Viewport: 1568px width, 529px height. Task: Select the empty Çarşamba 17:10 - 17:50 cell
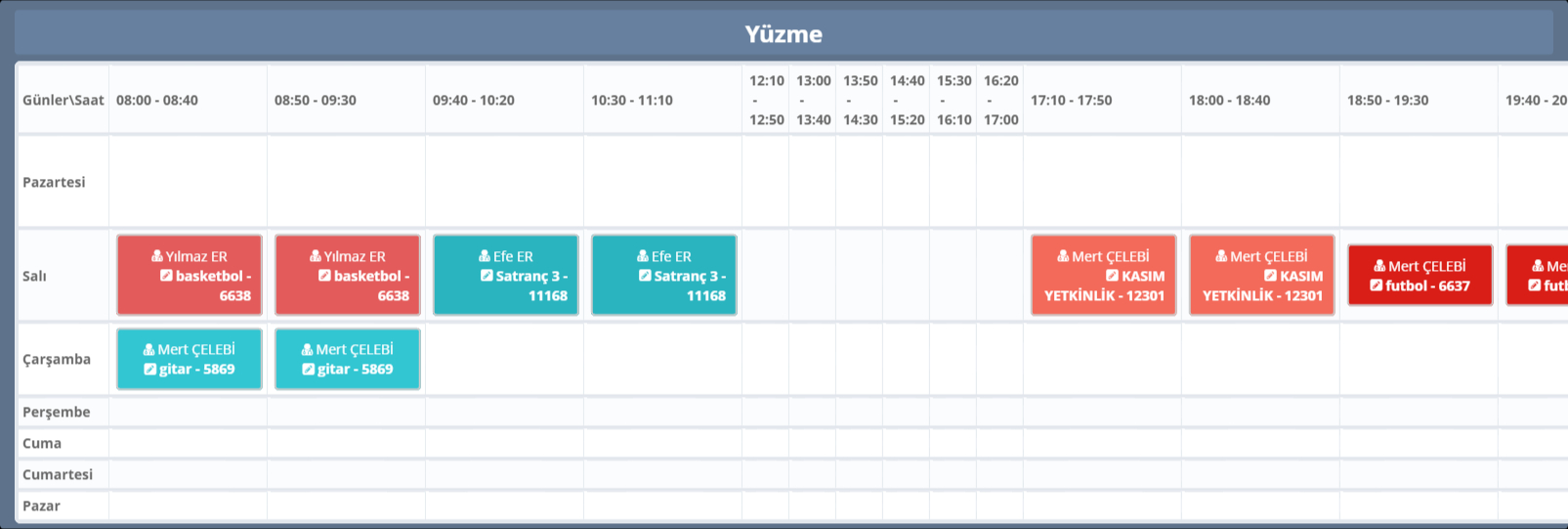(x=1102, y=359)
